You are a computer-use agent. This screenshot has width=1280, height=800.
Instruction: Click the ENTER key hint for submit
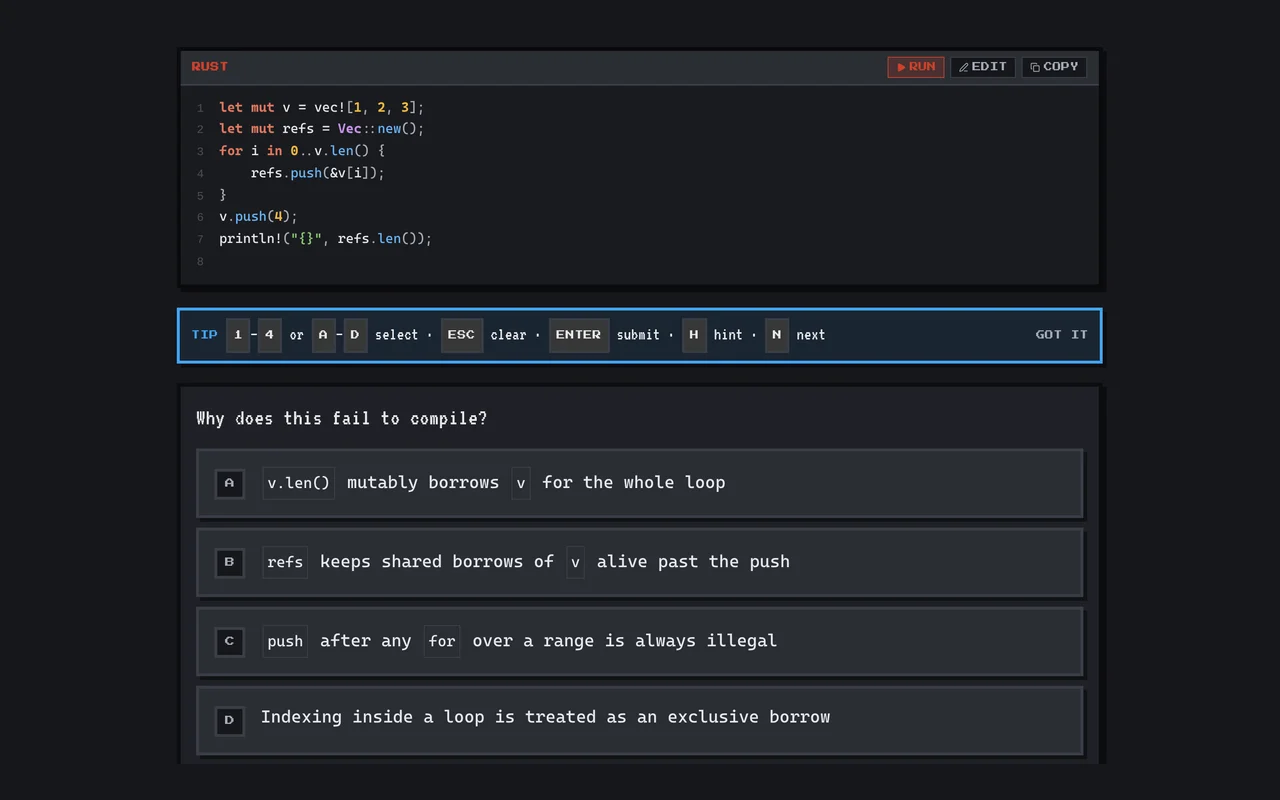coord(579,335)
